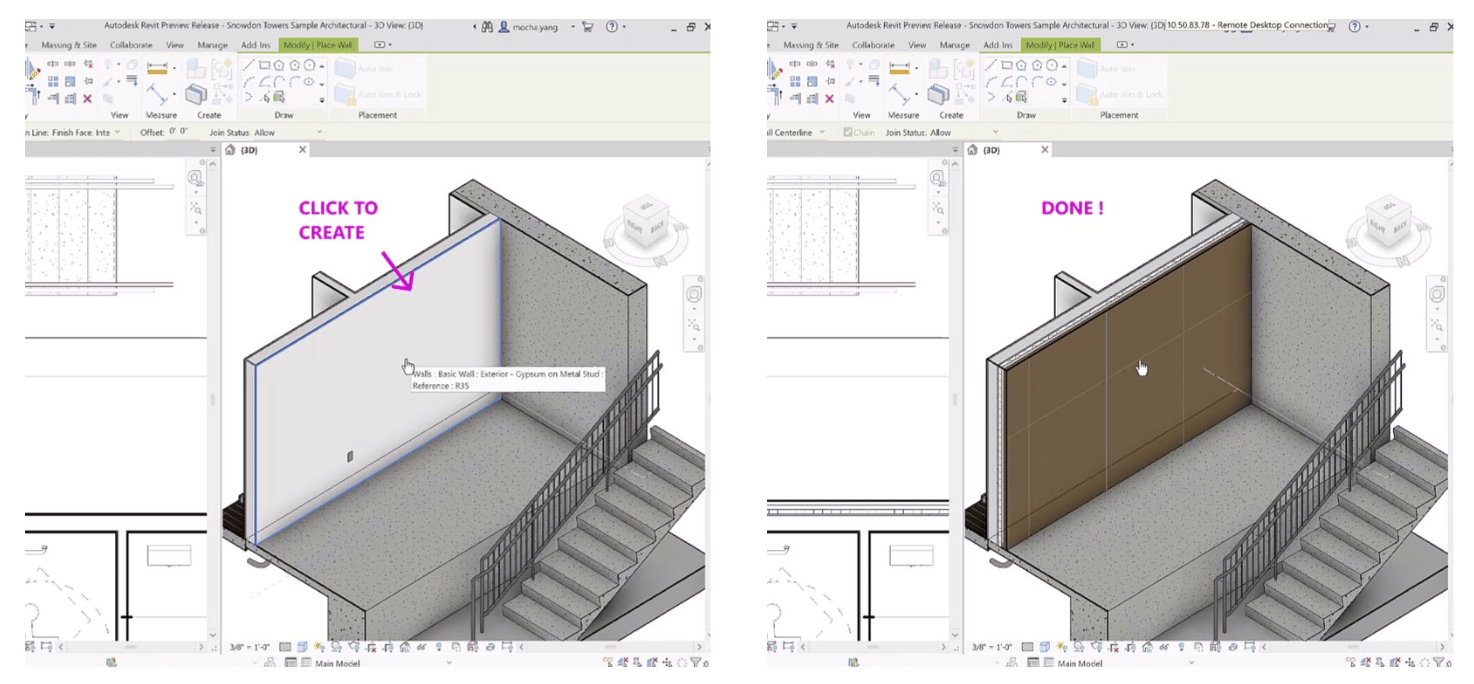The width and height of the screenshot is (1474, 684).
Task: Click the Visual Style cube icon in left view control bar
Action: (x=302, y=647)
